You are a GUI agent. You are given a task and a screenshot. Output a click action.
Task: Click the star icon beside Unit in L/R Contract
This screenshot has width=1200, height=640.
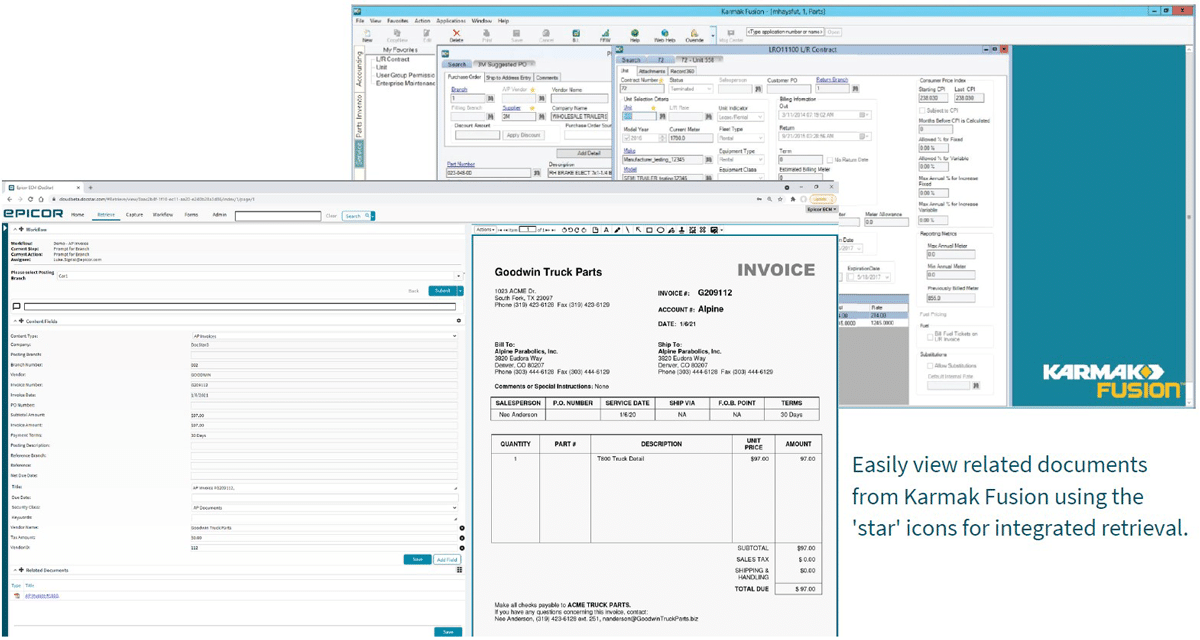pos(653,107)
